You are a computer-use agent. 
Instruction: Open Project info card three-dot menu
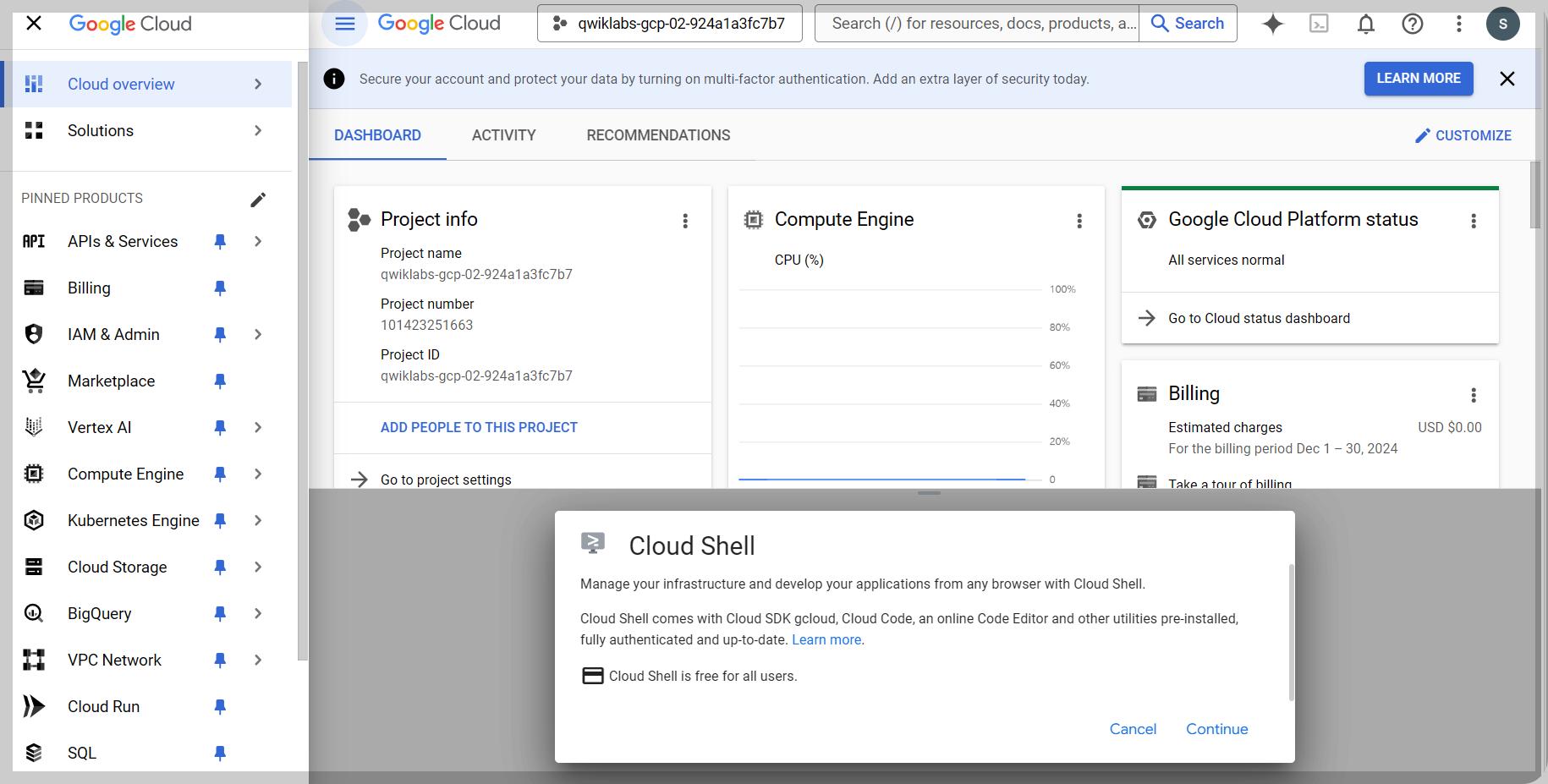tap(685, 221)
